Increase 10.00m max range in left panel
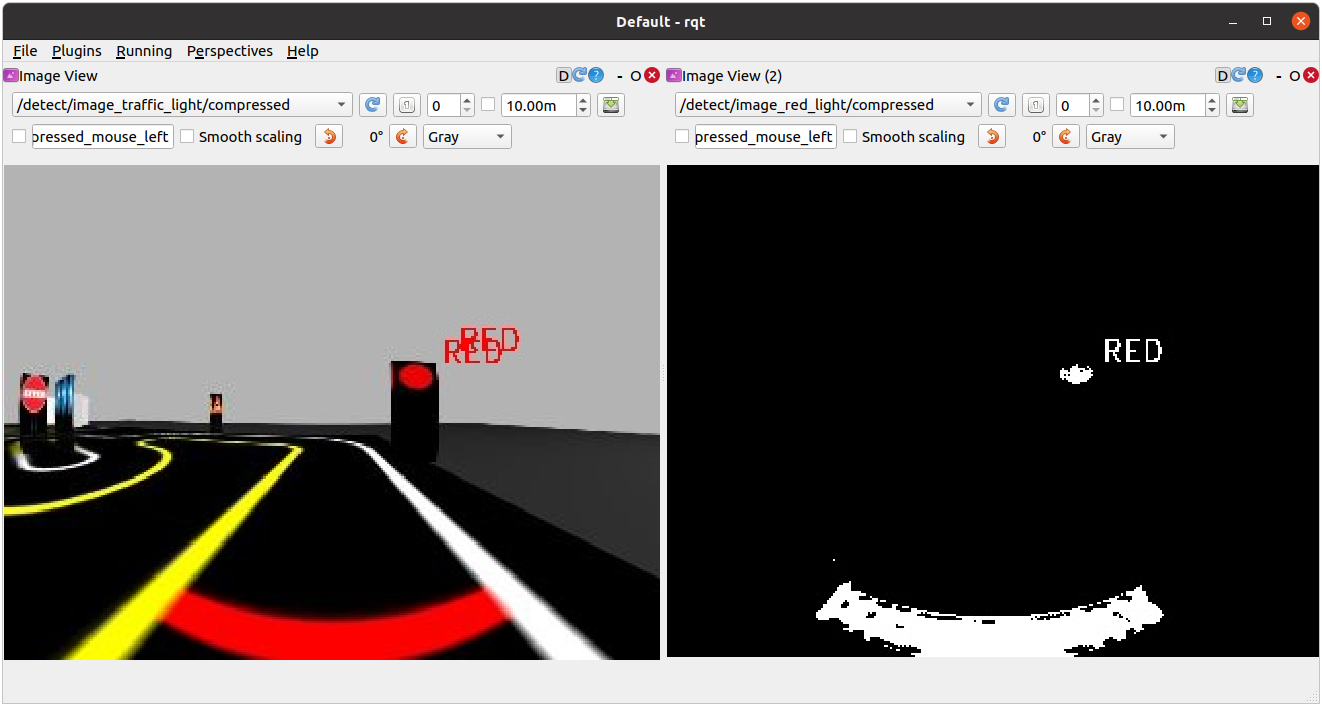 pyautogui.click(x=583, y=100)
